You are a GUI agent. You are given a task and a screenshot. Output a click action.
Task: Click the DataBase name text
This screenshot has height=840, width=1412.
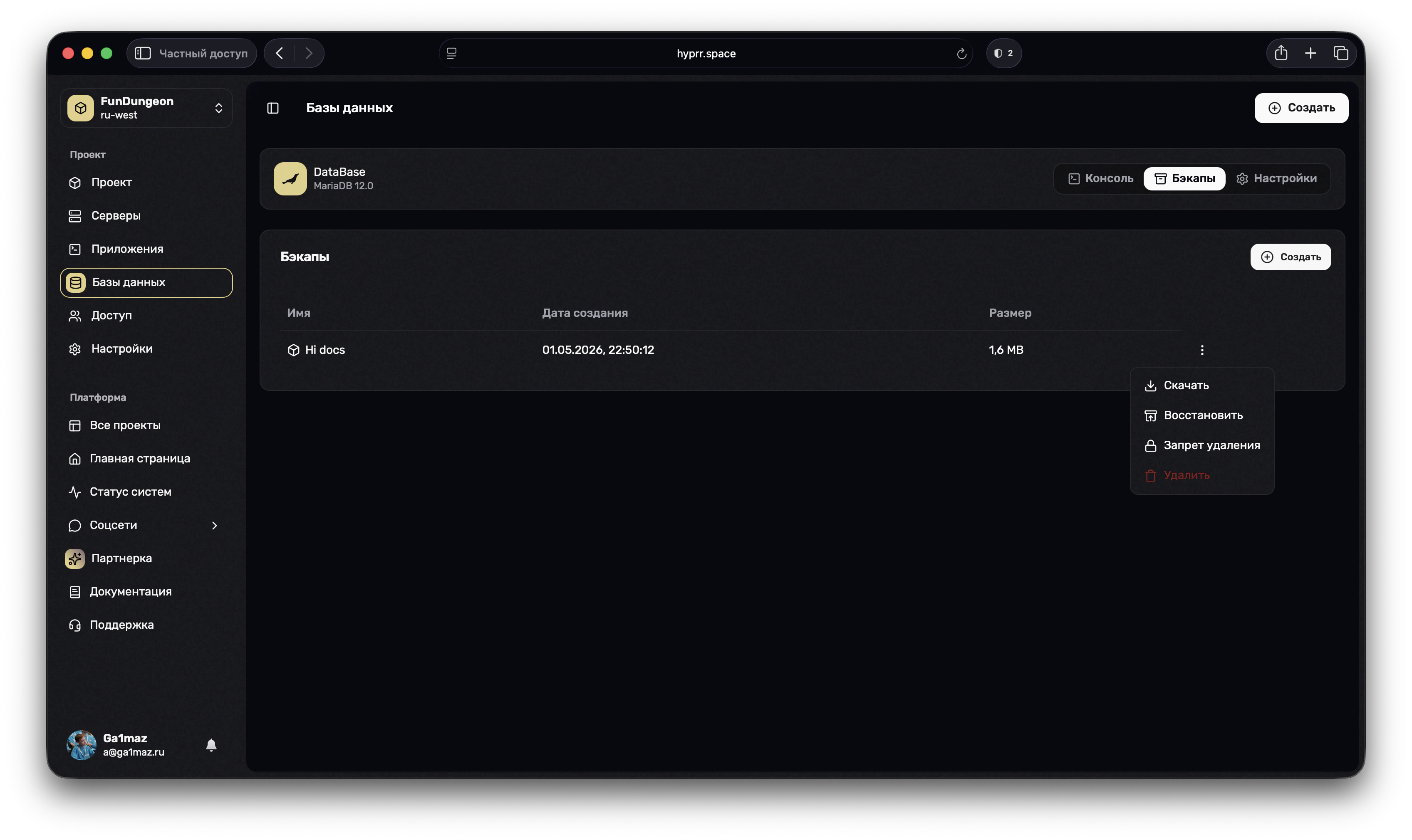[339, 171]
